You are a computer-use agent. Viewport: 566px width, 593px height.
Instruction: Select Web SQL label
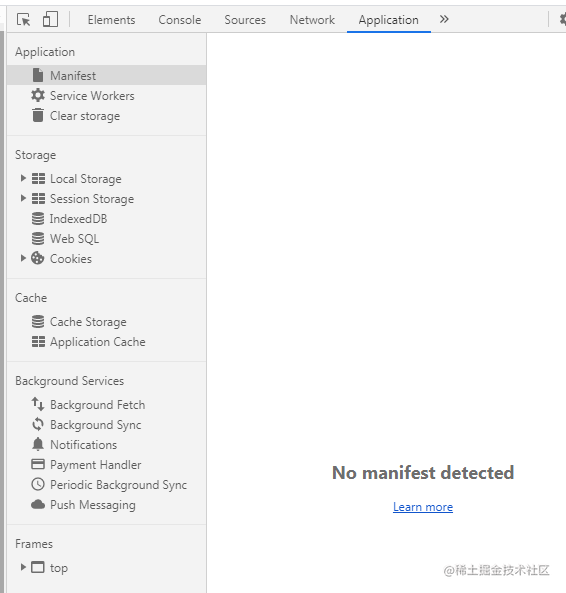(74, 239)
